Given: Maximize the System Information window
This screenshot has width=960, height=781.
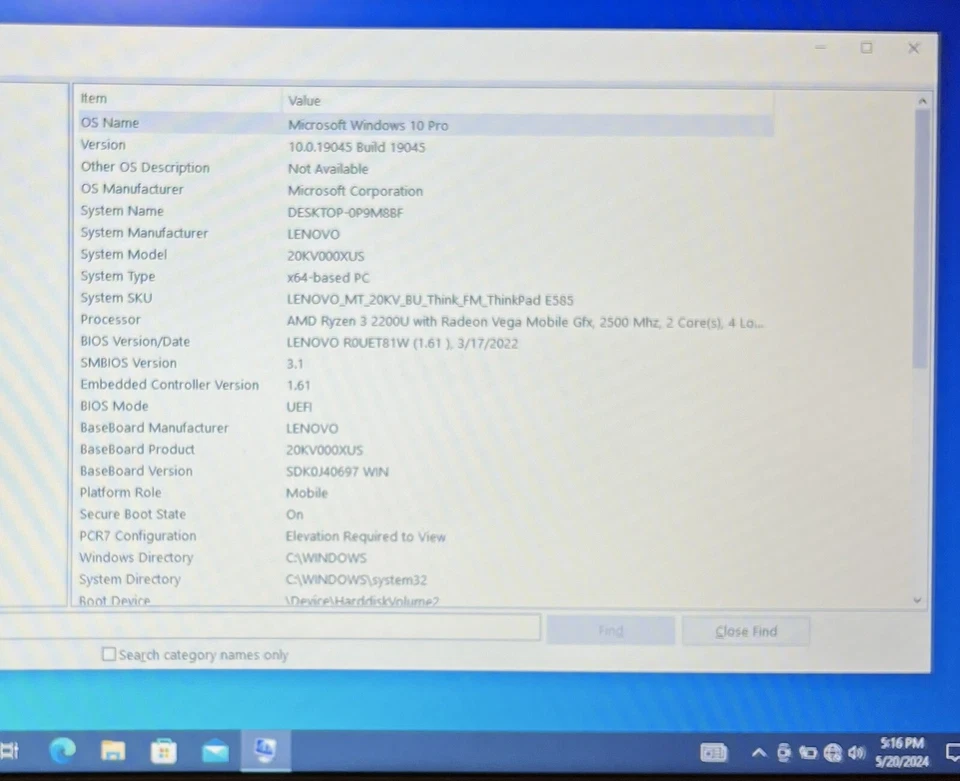Looking at the screenshot, I should click(866, 48).
